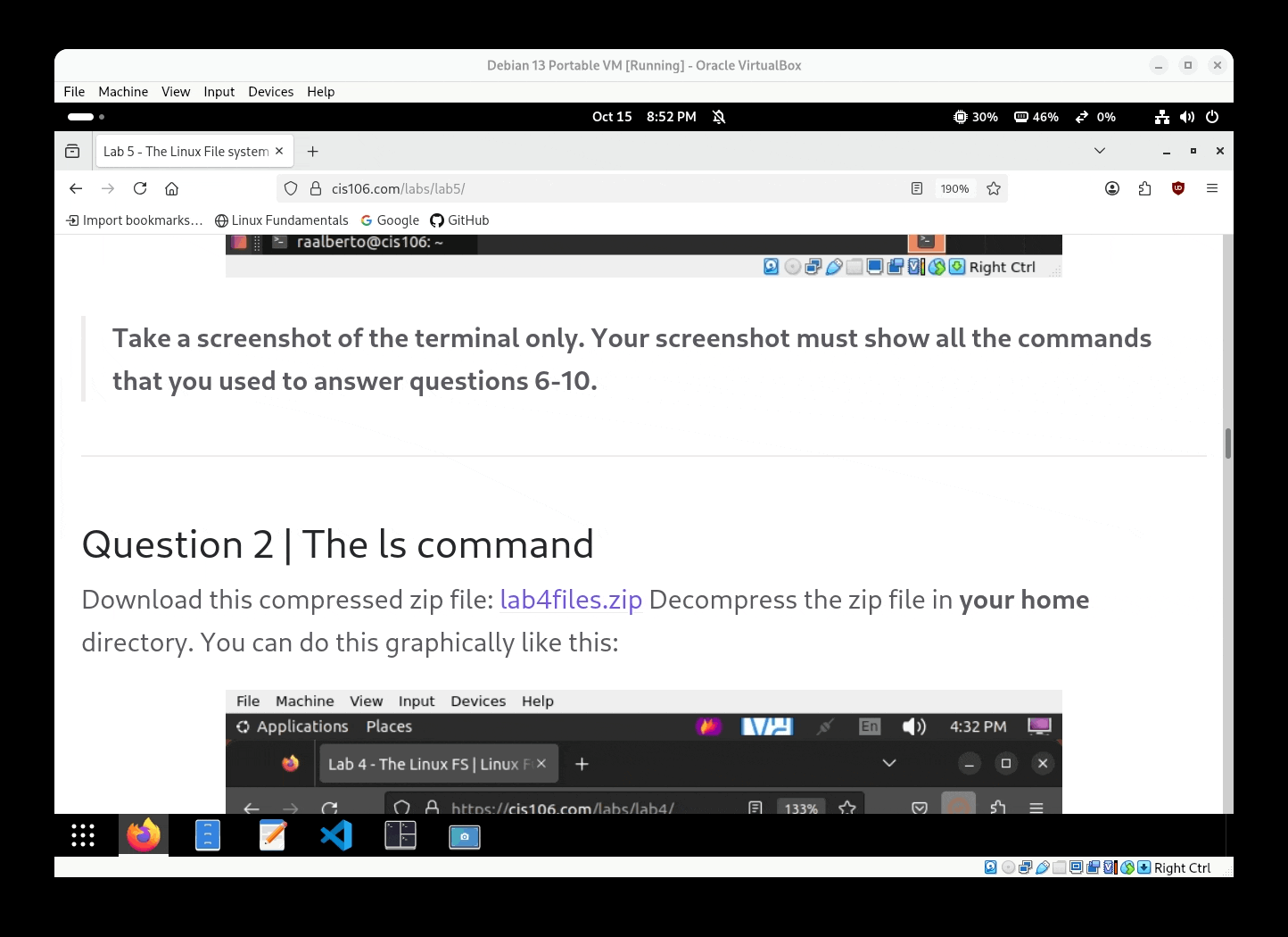Open the Firefox hamburger application menu
Screen dimensions: 1288x937
click(1212, 188)
